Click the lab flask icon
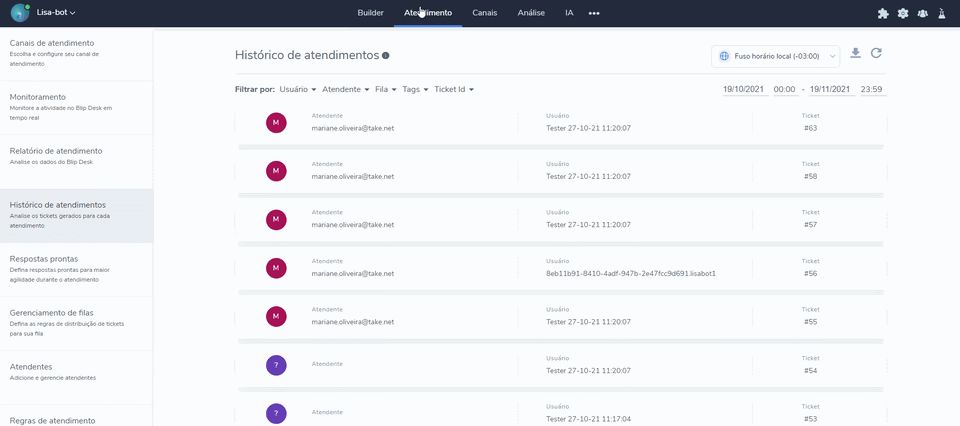This screenshot has height=426, width=960. [942, 13]
